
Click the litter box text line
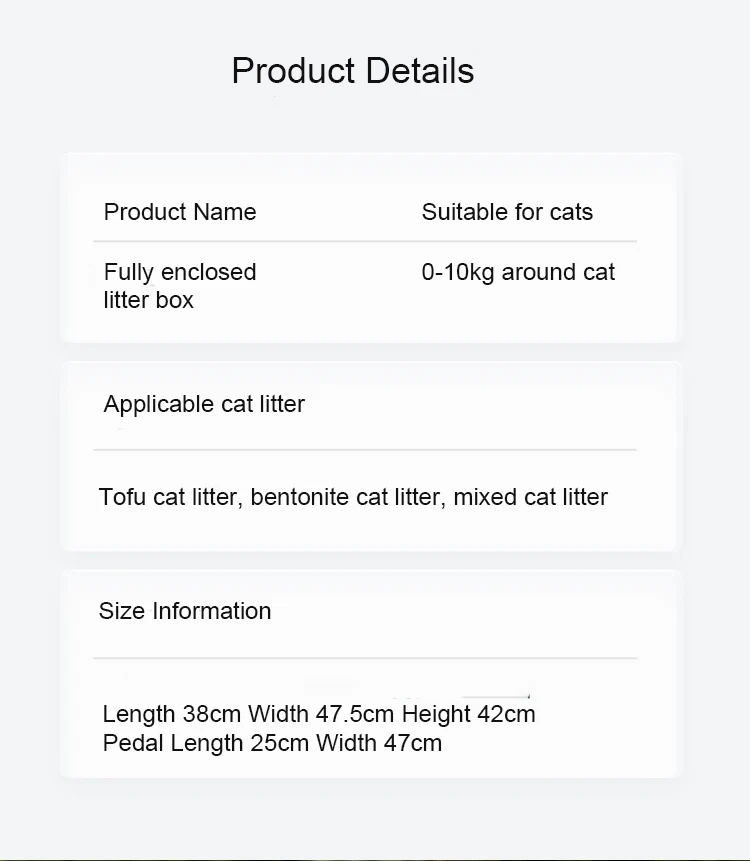tap(148, 300)
